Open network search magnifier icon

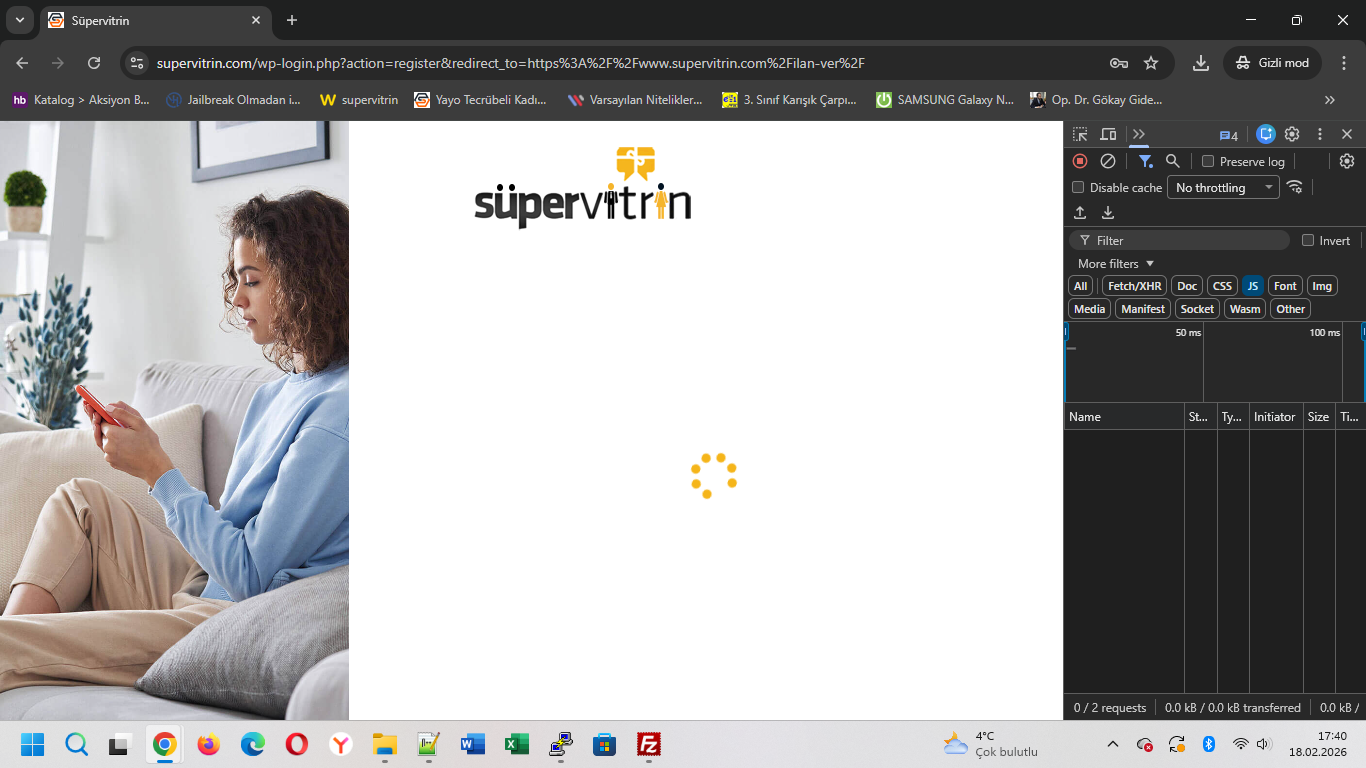pos(1173,161)
